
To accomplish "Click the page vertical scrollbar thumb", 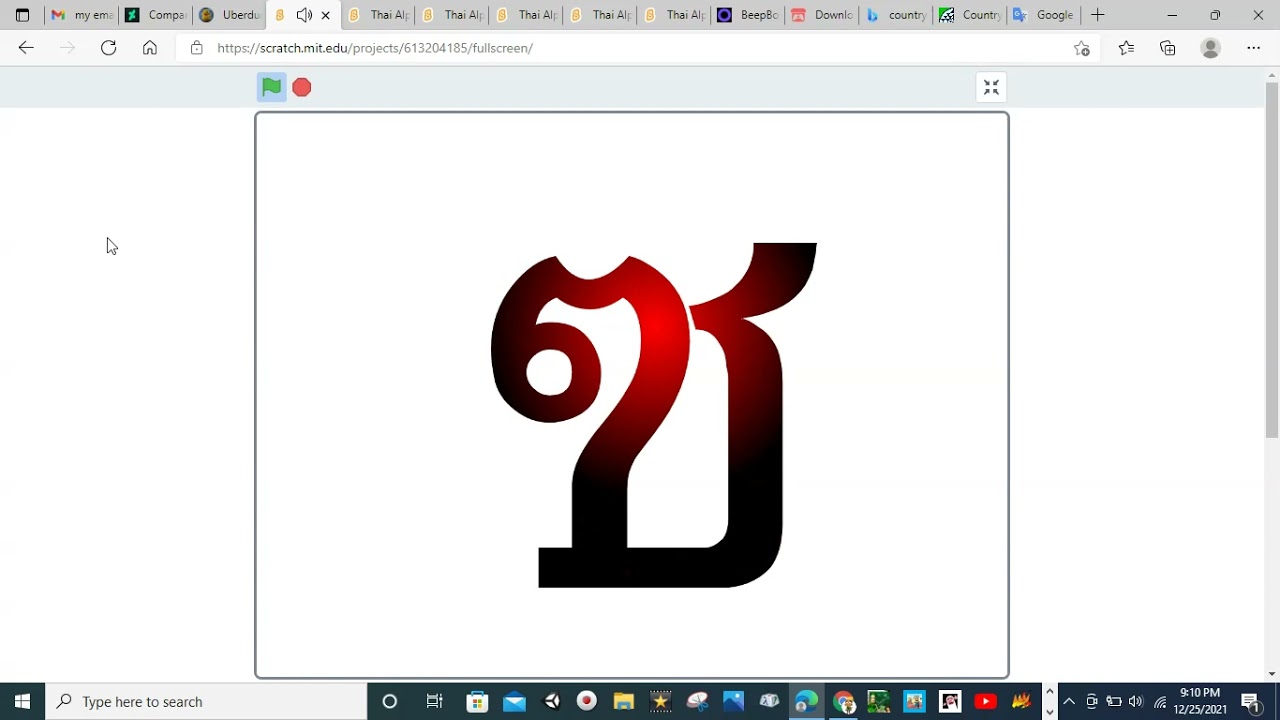I will pos(1272,260).
